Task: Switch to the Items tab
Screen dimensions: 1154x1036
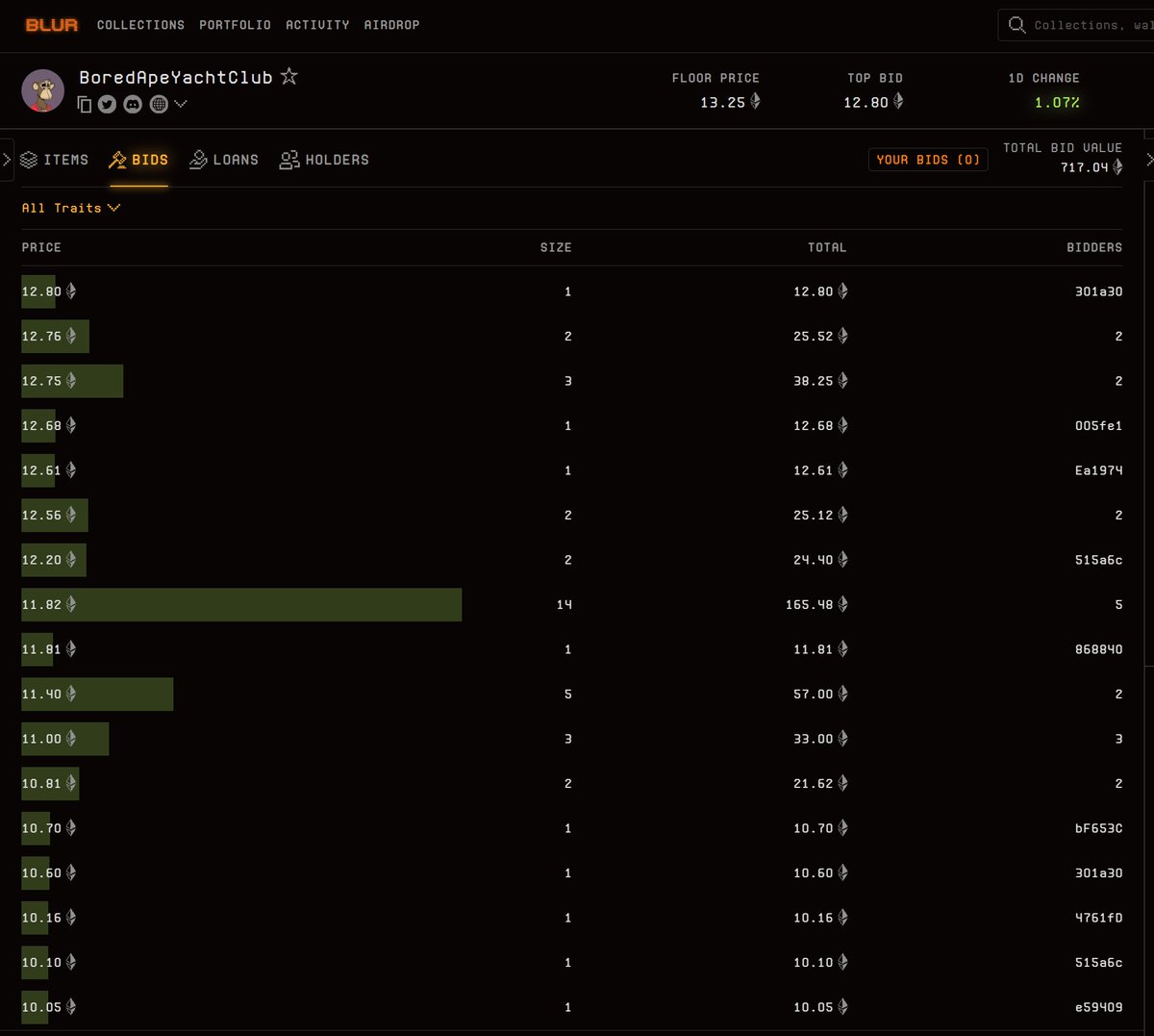Action: click(55, 160)
